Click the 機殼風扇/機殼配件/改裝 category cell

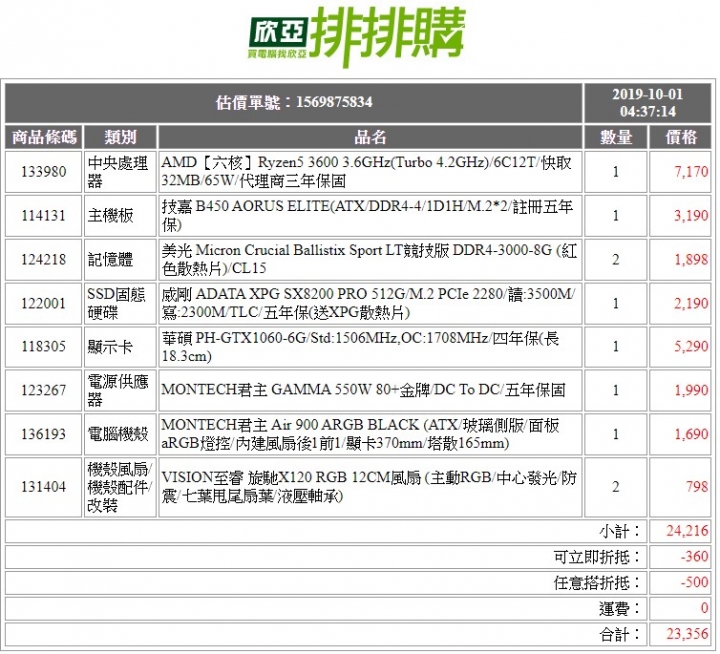(x=120, y=487)
